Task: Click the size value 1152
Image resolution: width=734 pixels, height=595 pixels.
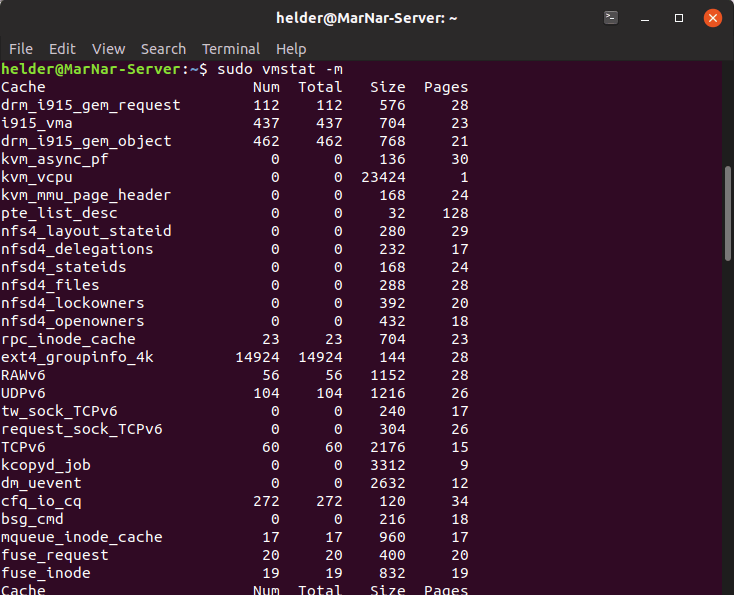Action: point(388,375)
